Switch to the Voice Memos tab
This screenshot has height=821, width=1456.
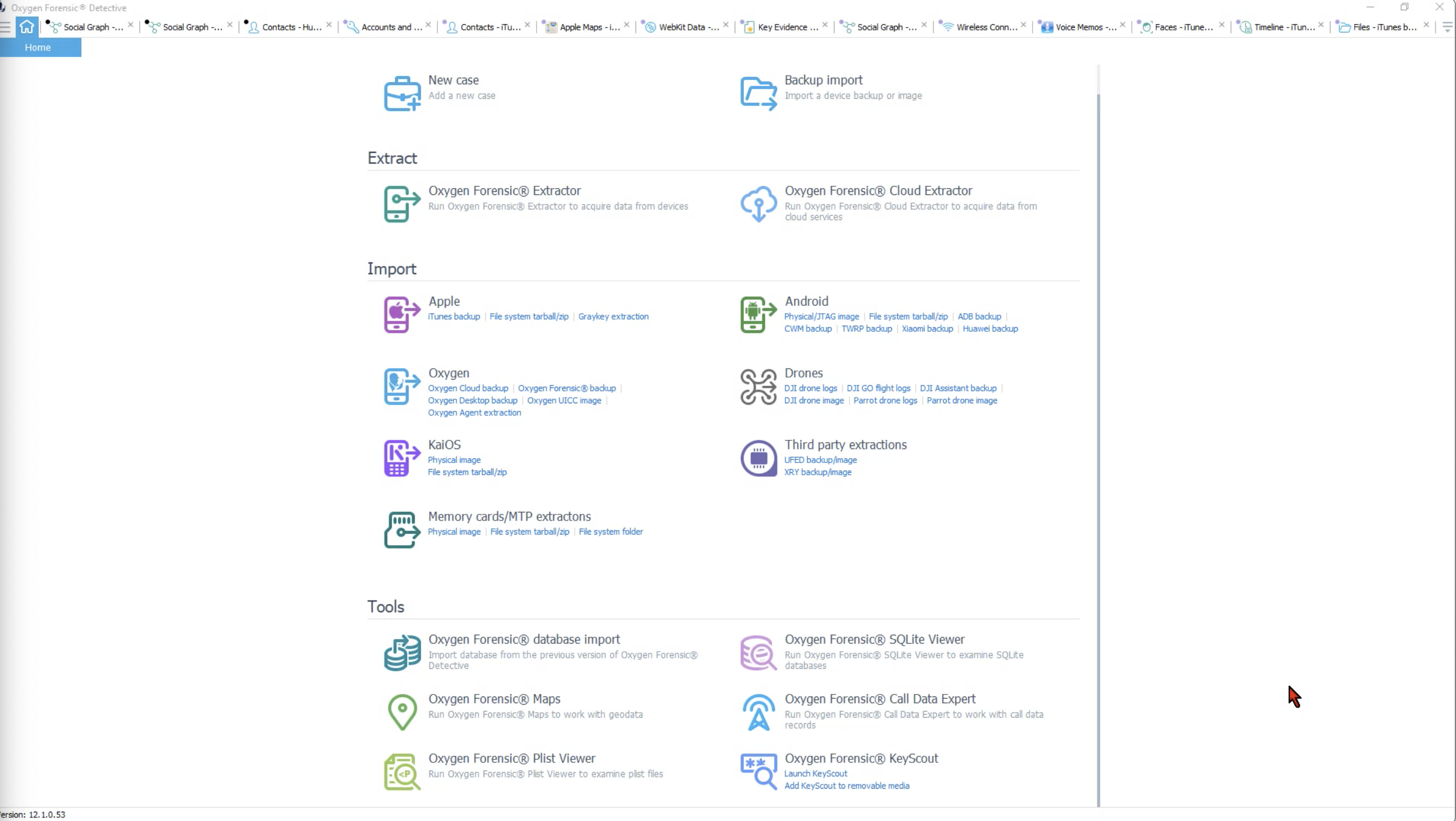1084,27
